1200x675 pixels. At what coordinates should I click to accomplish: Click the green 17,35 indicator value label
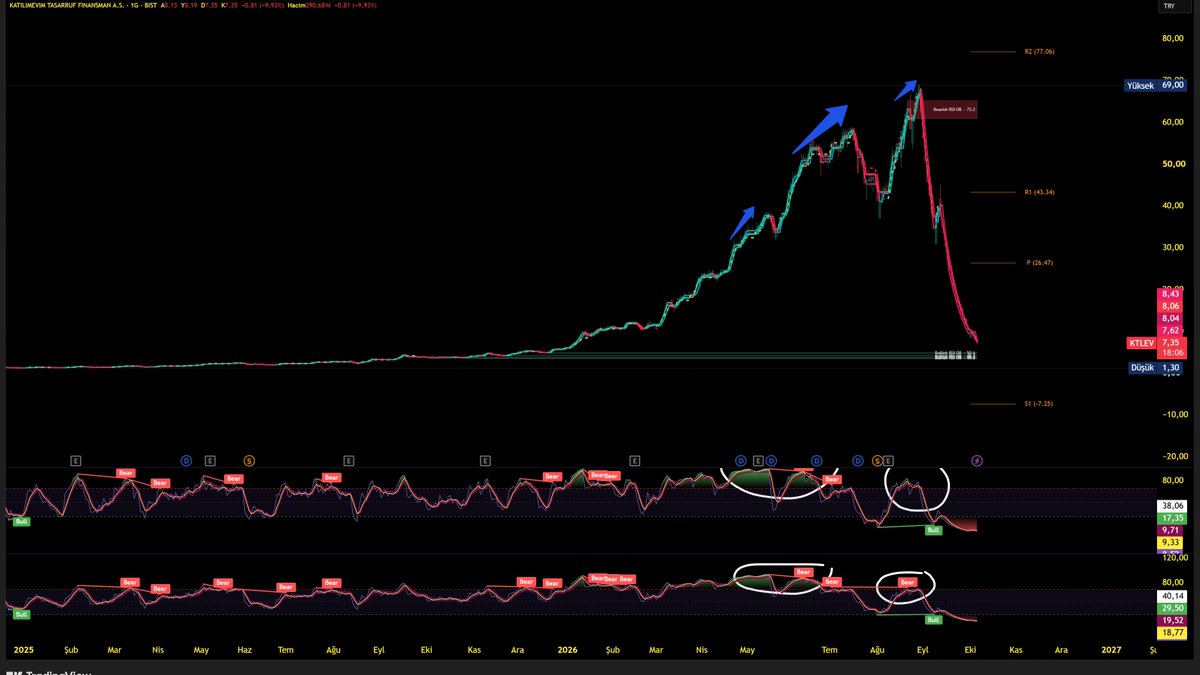pos(1172,519)
